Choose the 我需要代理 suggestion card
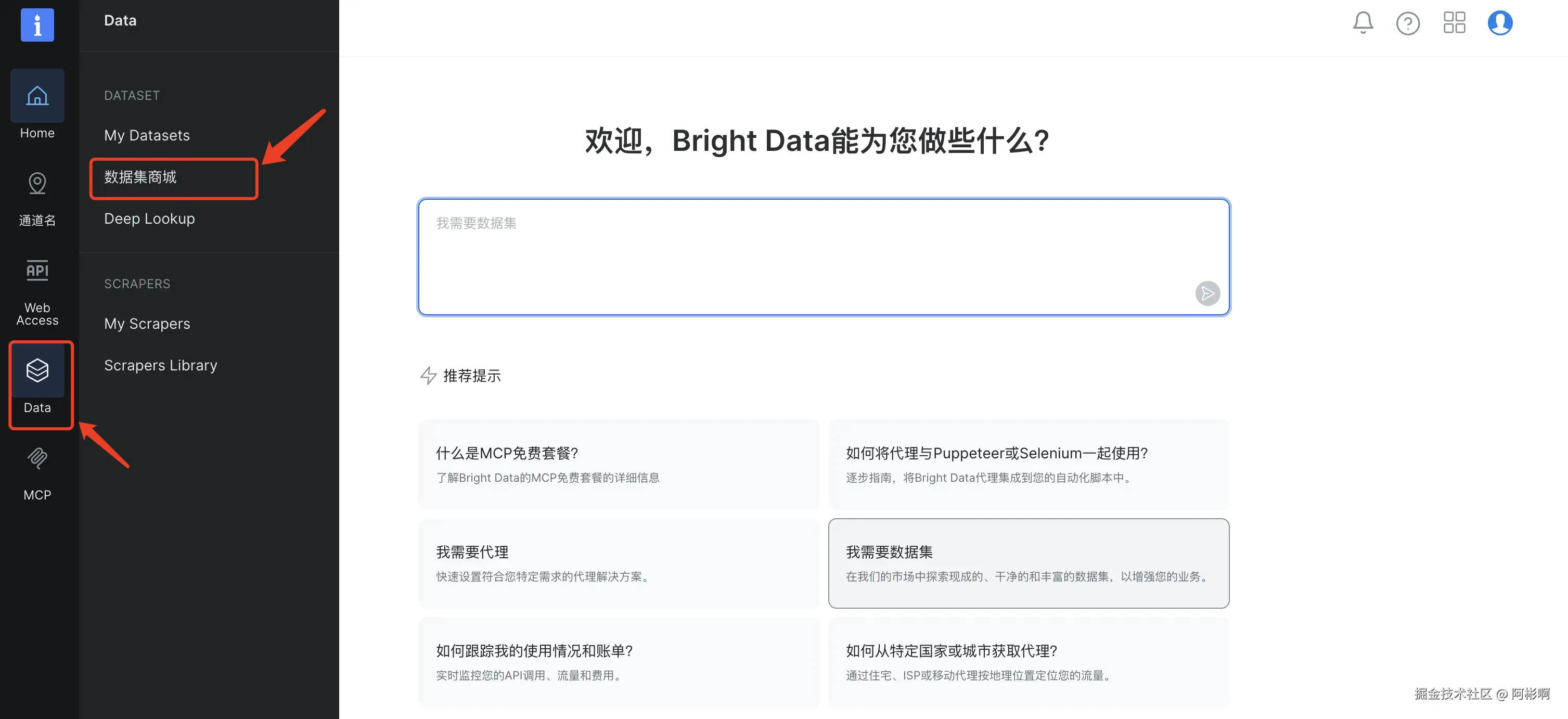Viewport: 1568px width, 719px height. (618, 563)
